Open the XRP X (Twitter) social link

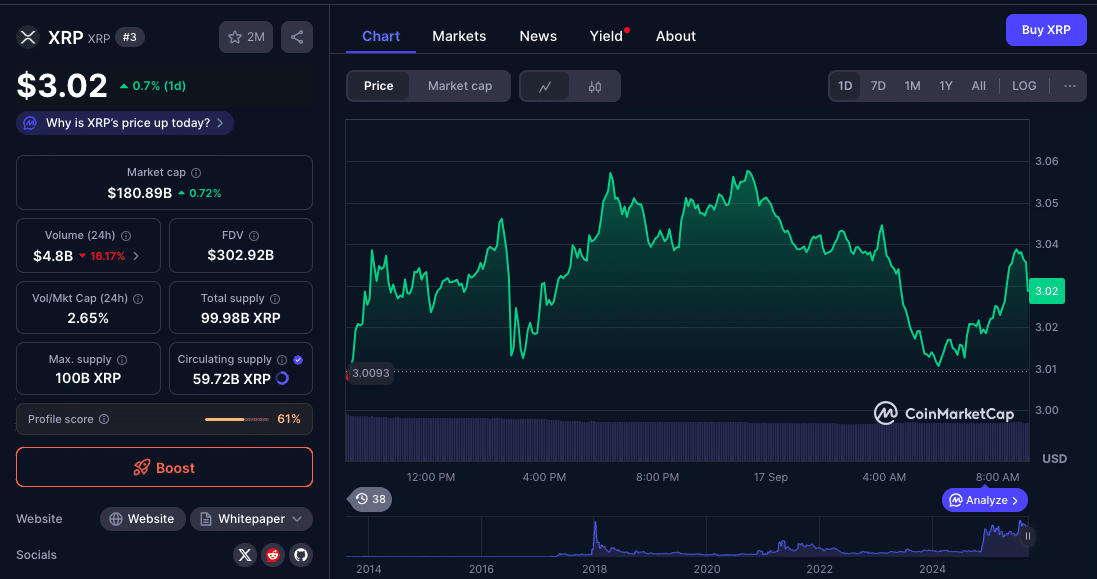click(245, 555)
